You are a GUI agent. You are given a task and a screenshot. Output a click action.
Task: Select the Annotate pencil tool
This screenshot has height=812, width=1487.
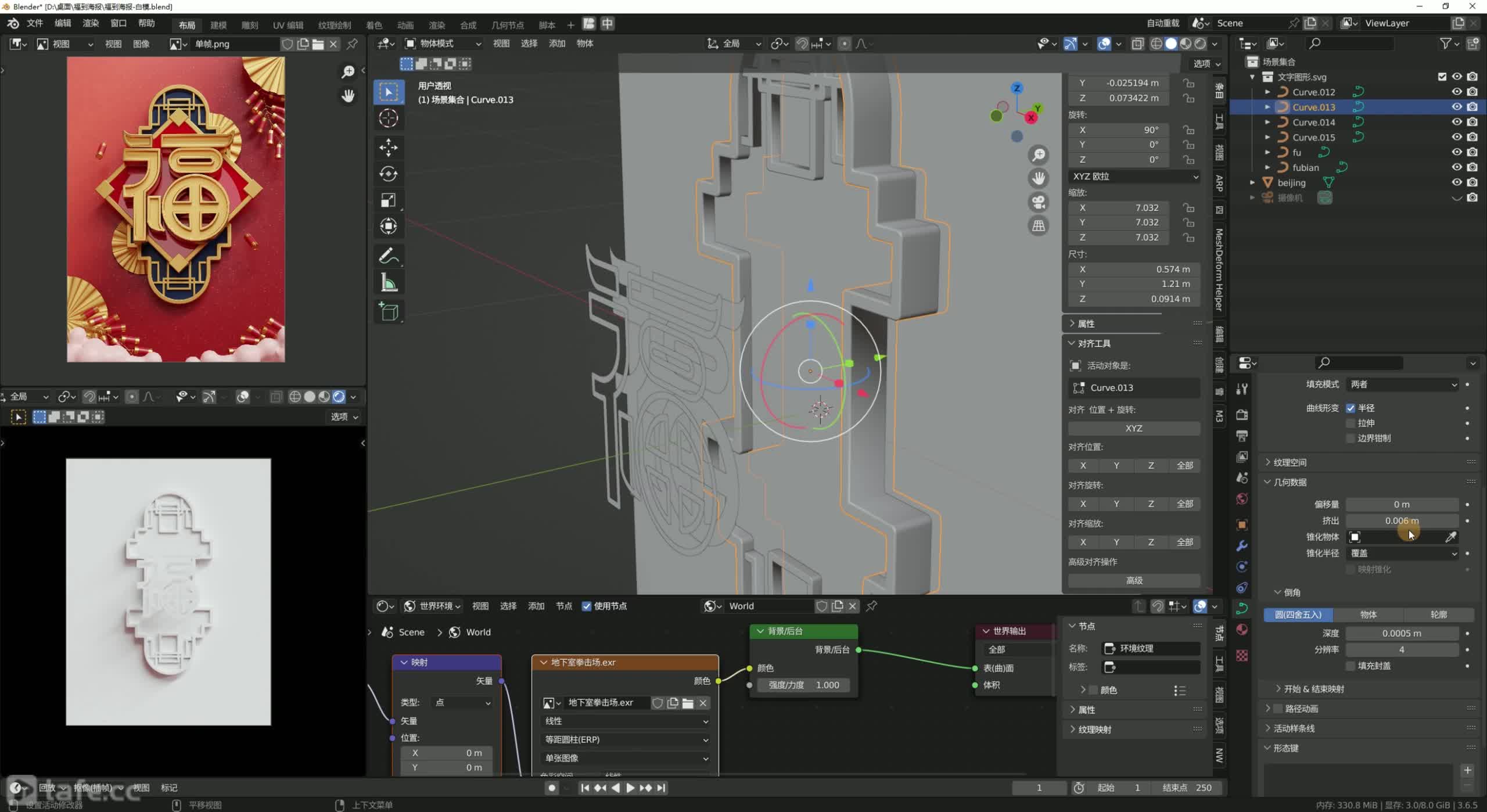point(389,256)
